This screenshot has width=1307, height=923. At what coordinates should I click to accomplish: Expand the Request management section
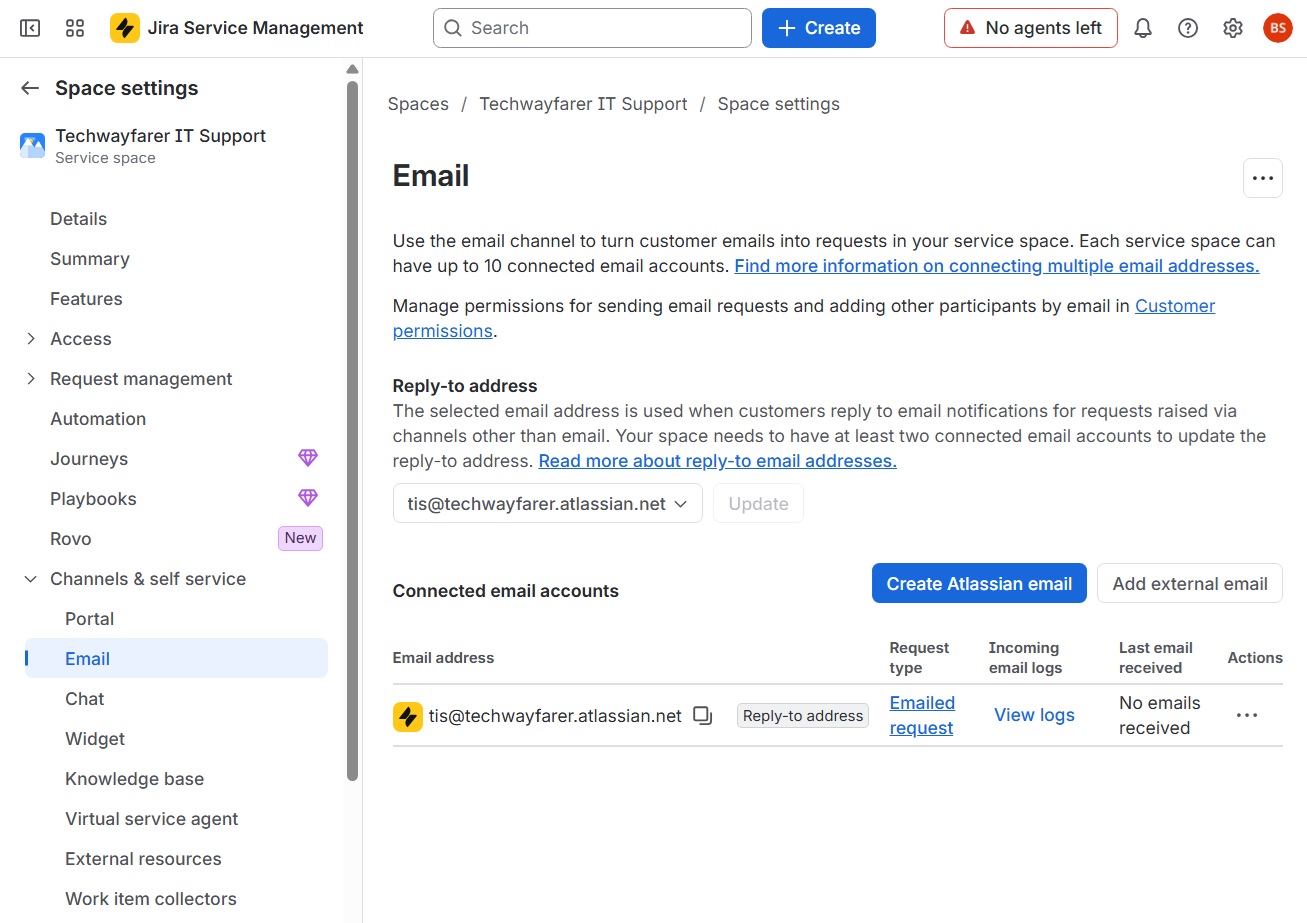click(31, 379)
